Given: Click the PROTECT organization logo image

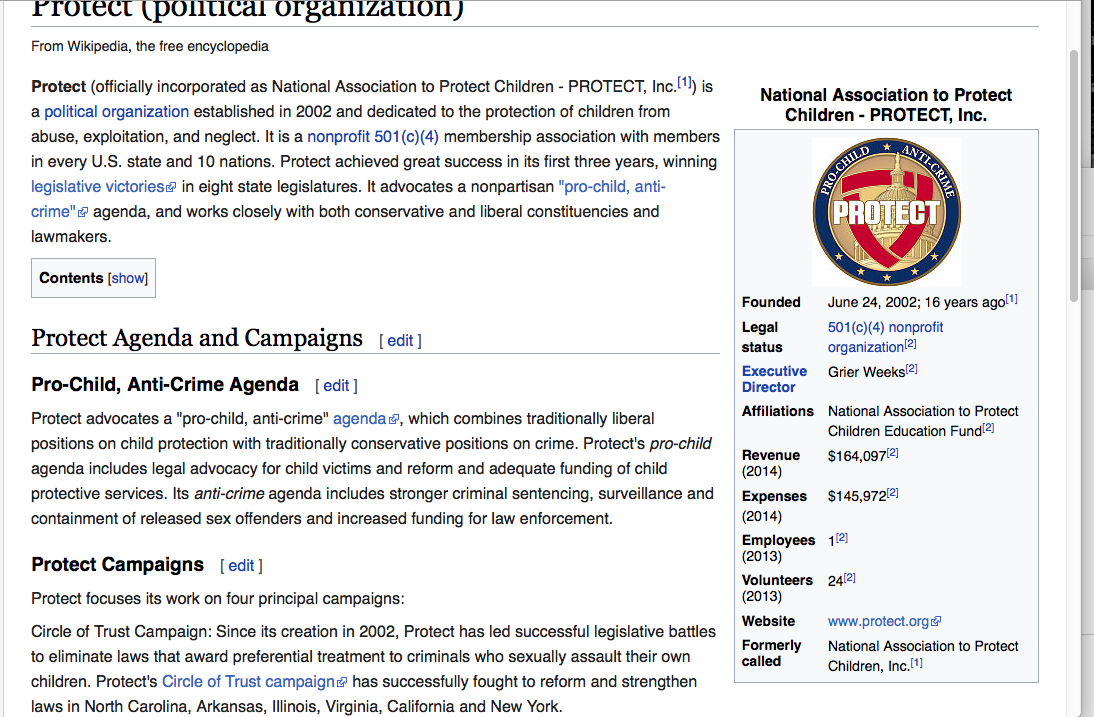Looking at the screenshot, I should [886, 211].
